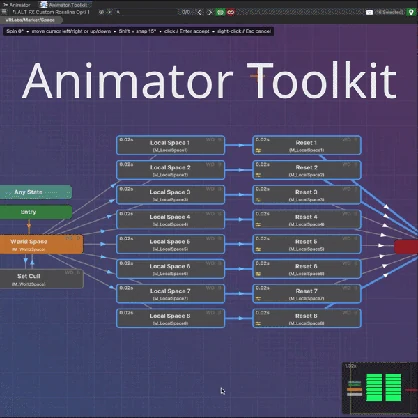Click yellow behaviour icon on Reset 6 node
The image size is (418, 418).
[258, 274]
